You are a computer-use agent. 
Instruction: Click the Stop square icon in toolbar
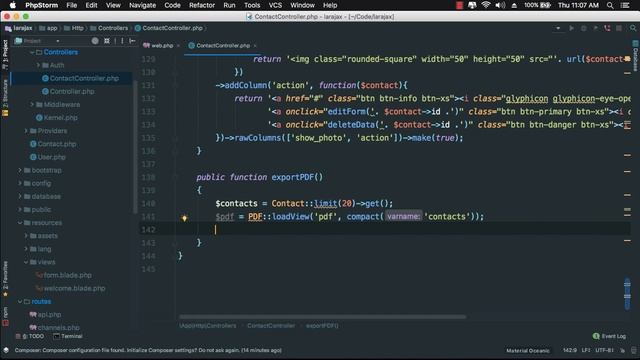(619, 28)
